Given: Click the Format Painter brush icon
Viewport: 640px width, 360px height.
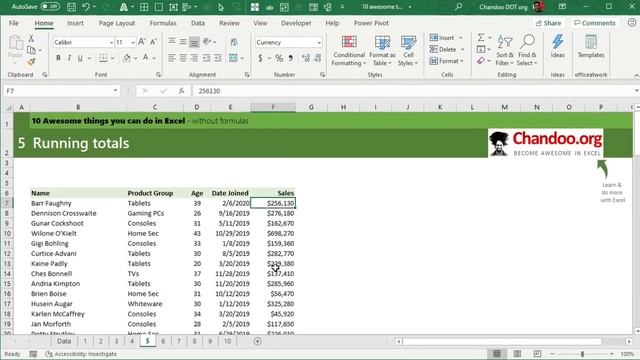Looking at the screenshot, I should [31, 62].
